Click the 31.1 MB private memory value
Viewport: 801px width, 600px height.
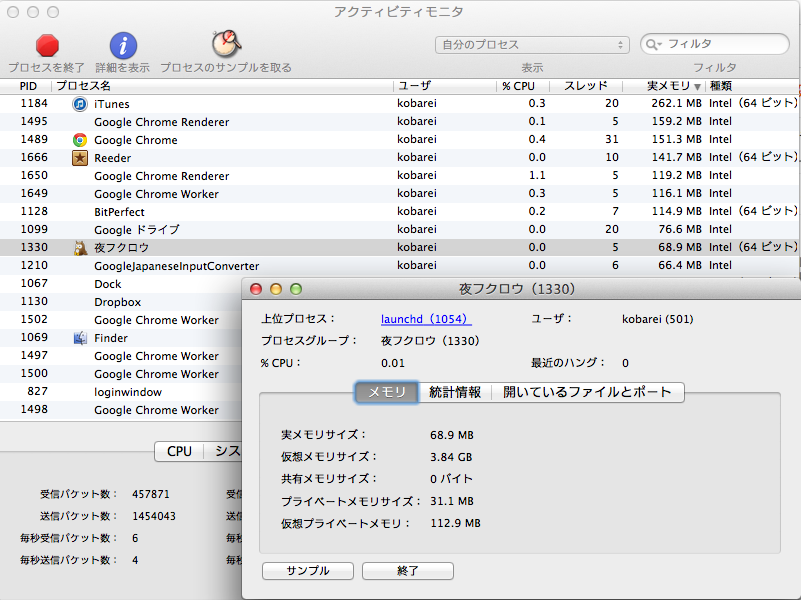click(452, 501)
